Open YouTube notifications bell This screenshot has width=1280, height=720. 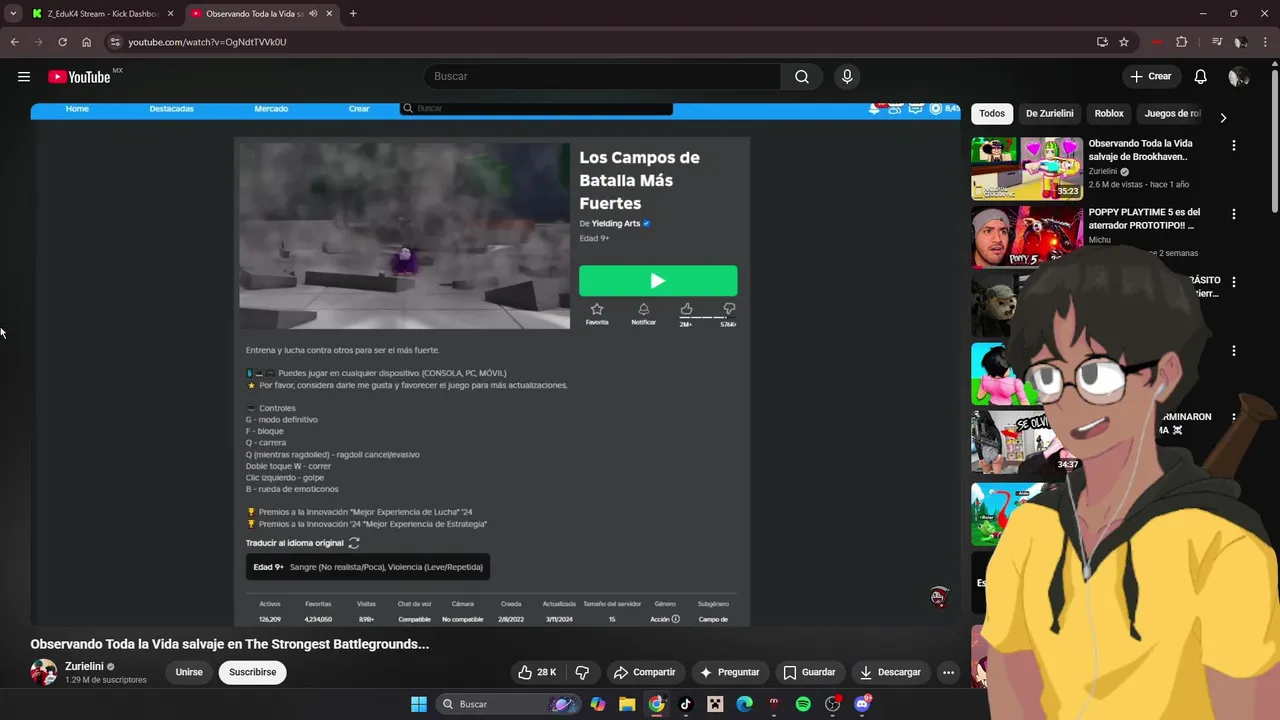[x=1201, y=77]
